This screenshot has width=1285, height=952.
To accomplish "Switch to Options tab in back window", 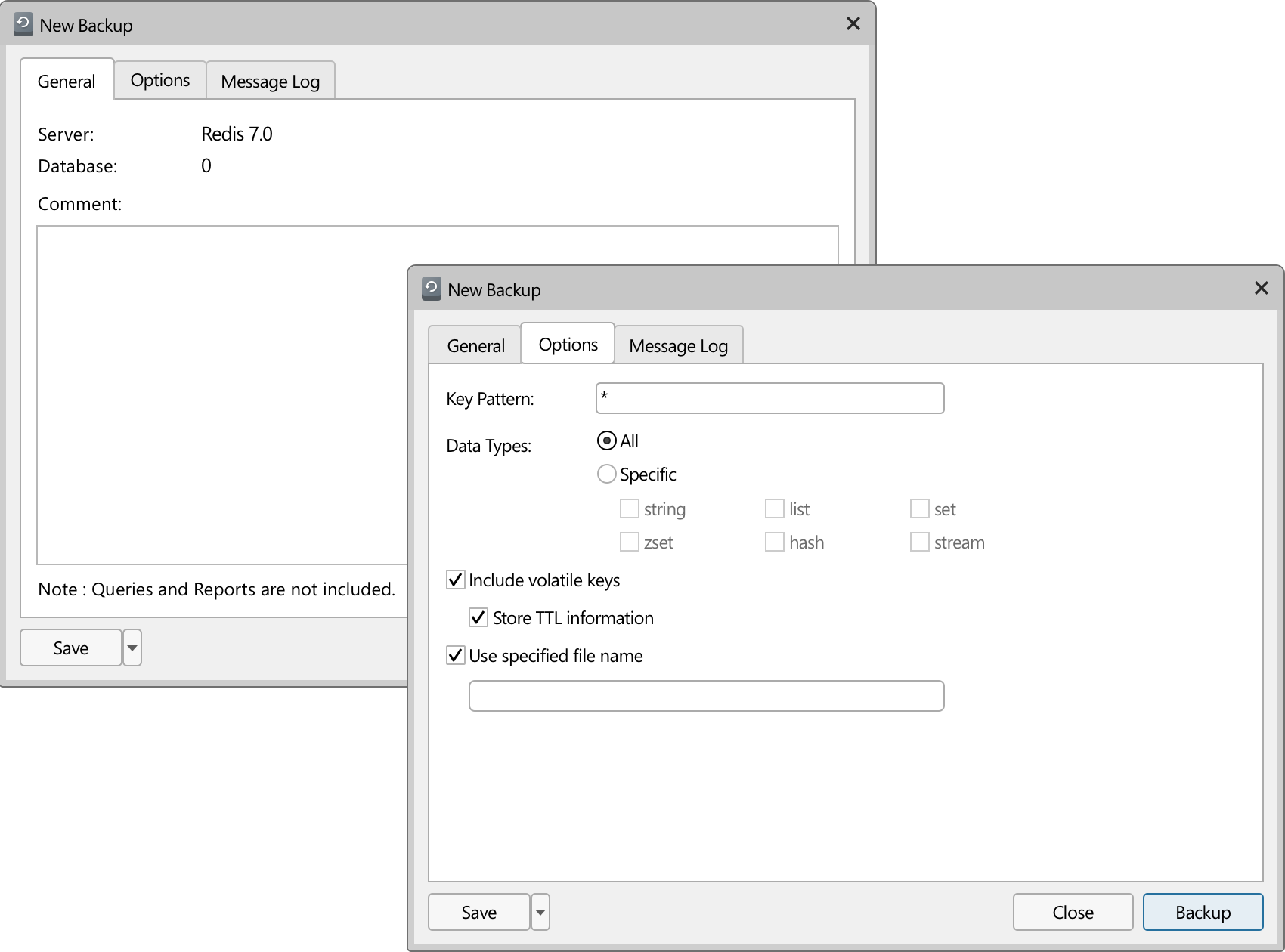I will coord(159,80).
